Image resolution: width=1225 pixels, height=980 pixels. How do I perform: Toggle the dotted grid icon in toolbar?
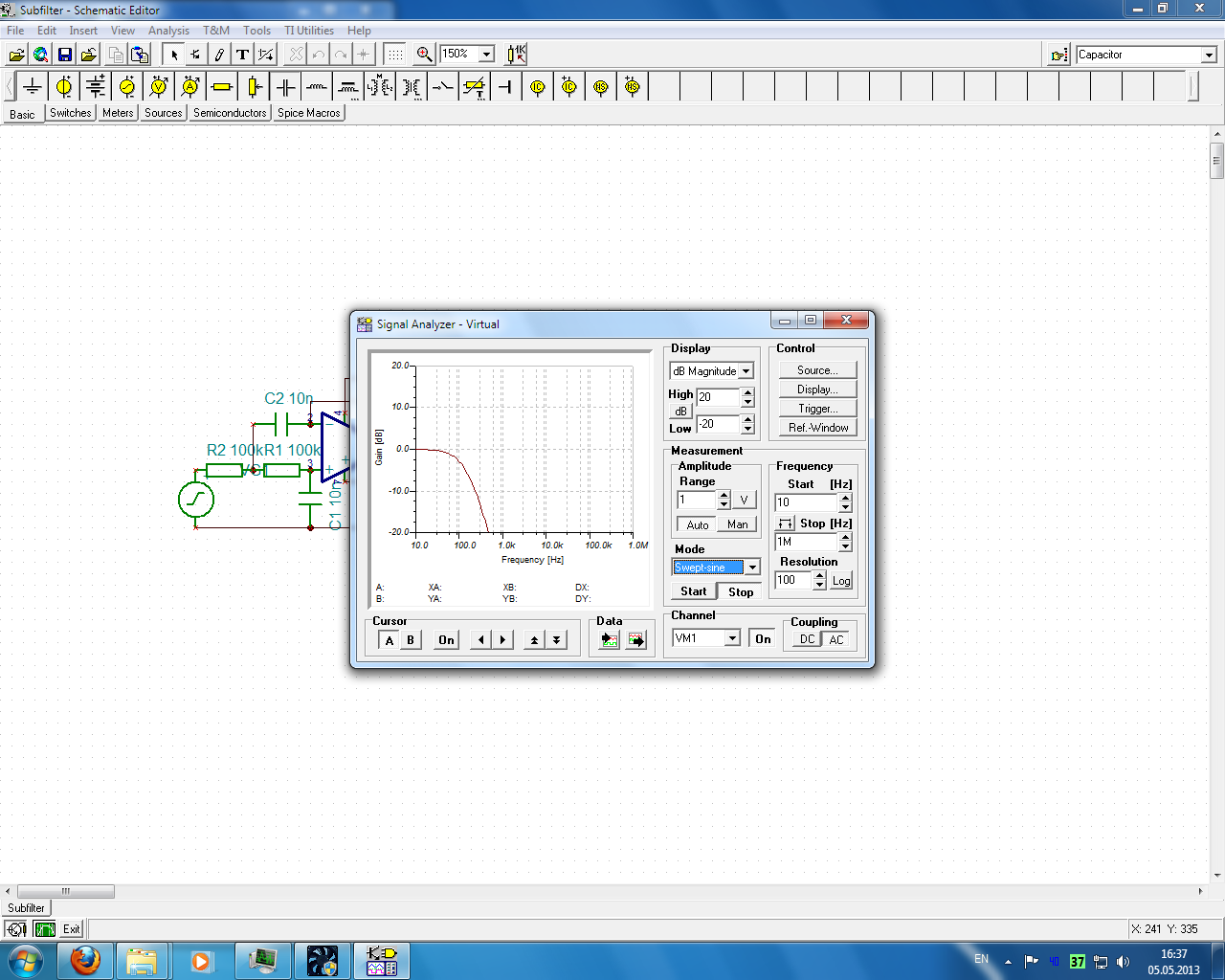click(x=395, y=55)
